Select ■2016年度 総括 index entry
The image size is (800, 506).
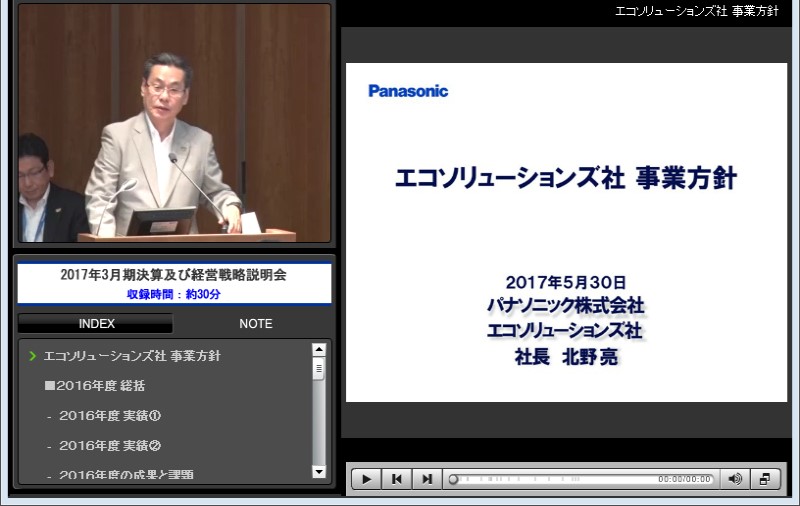tap(95, 386)
